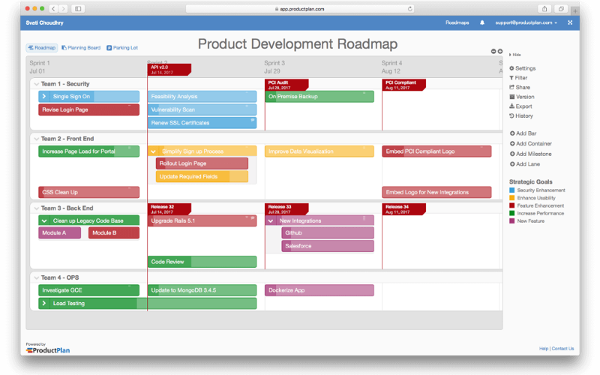Open Export option

point(520,106)
